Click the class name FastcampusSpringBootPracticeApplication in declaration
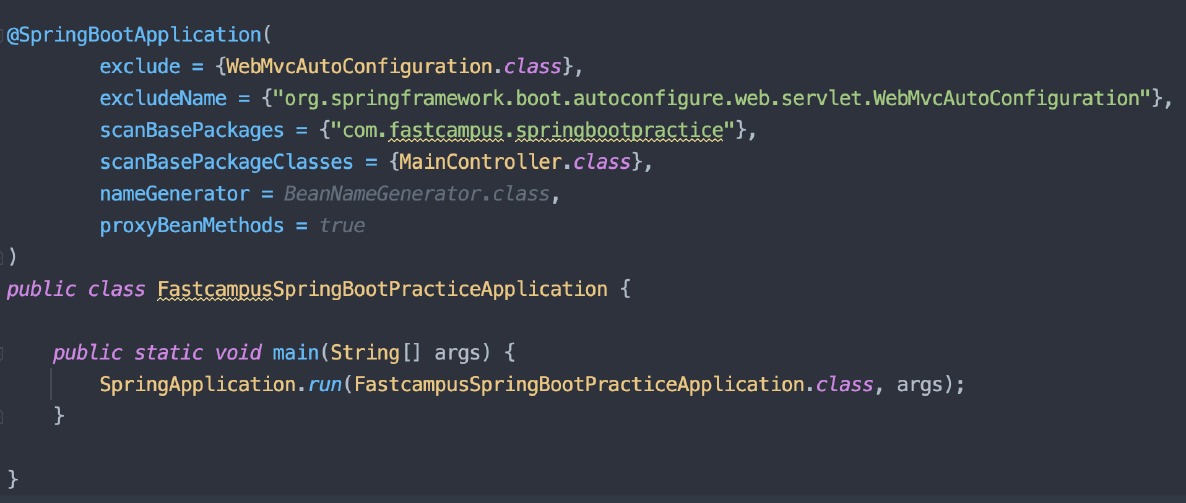 tap(382, 289)
